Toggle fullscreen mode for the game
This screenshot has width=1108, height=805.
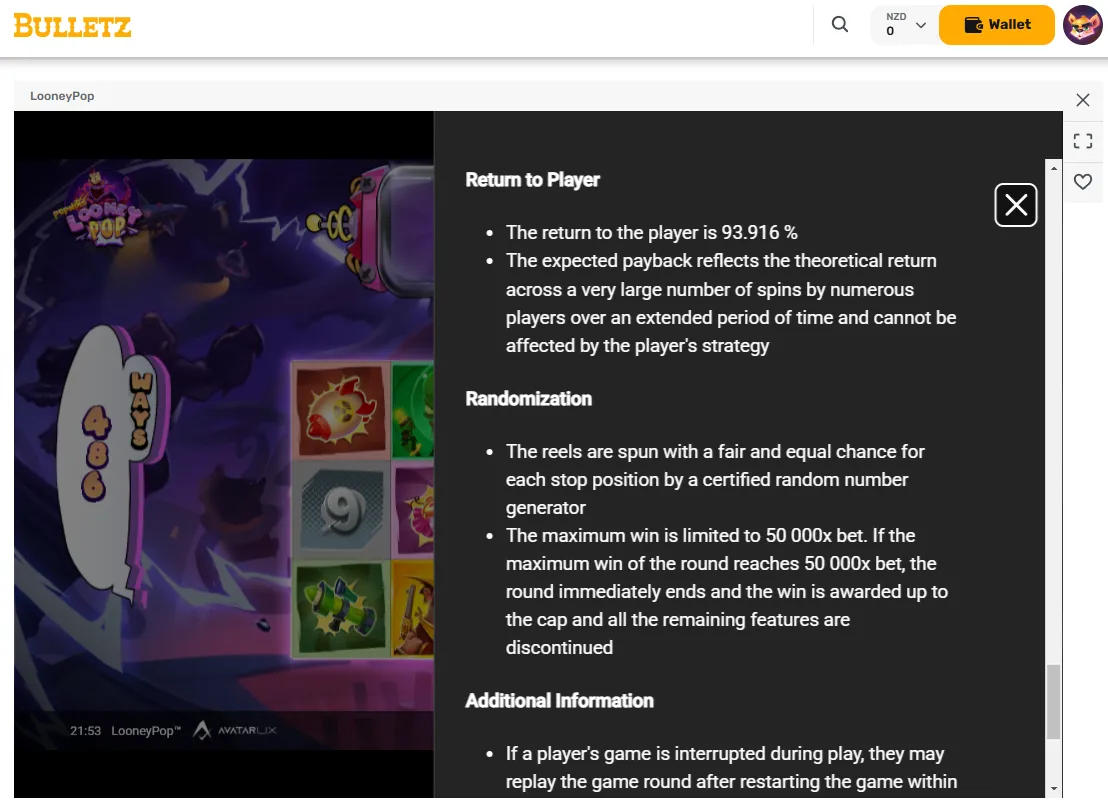pos(1083,141)
